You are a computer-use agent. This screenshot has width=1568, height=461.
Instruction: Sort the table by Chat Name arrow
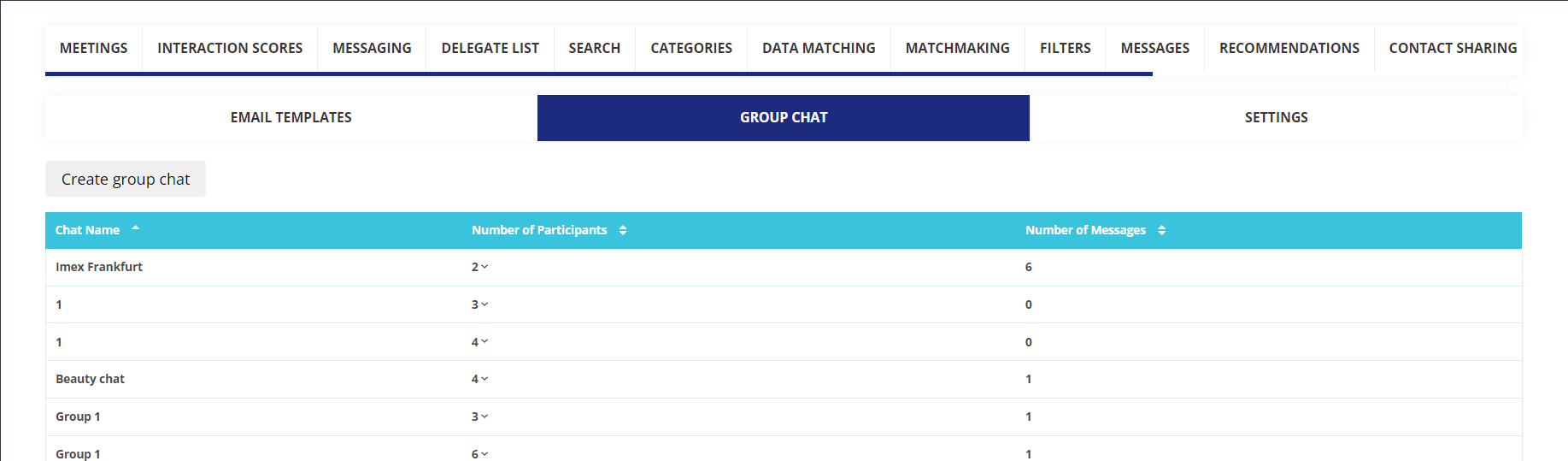coord(135,229)
